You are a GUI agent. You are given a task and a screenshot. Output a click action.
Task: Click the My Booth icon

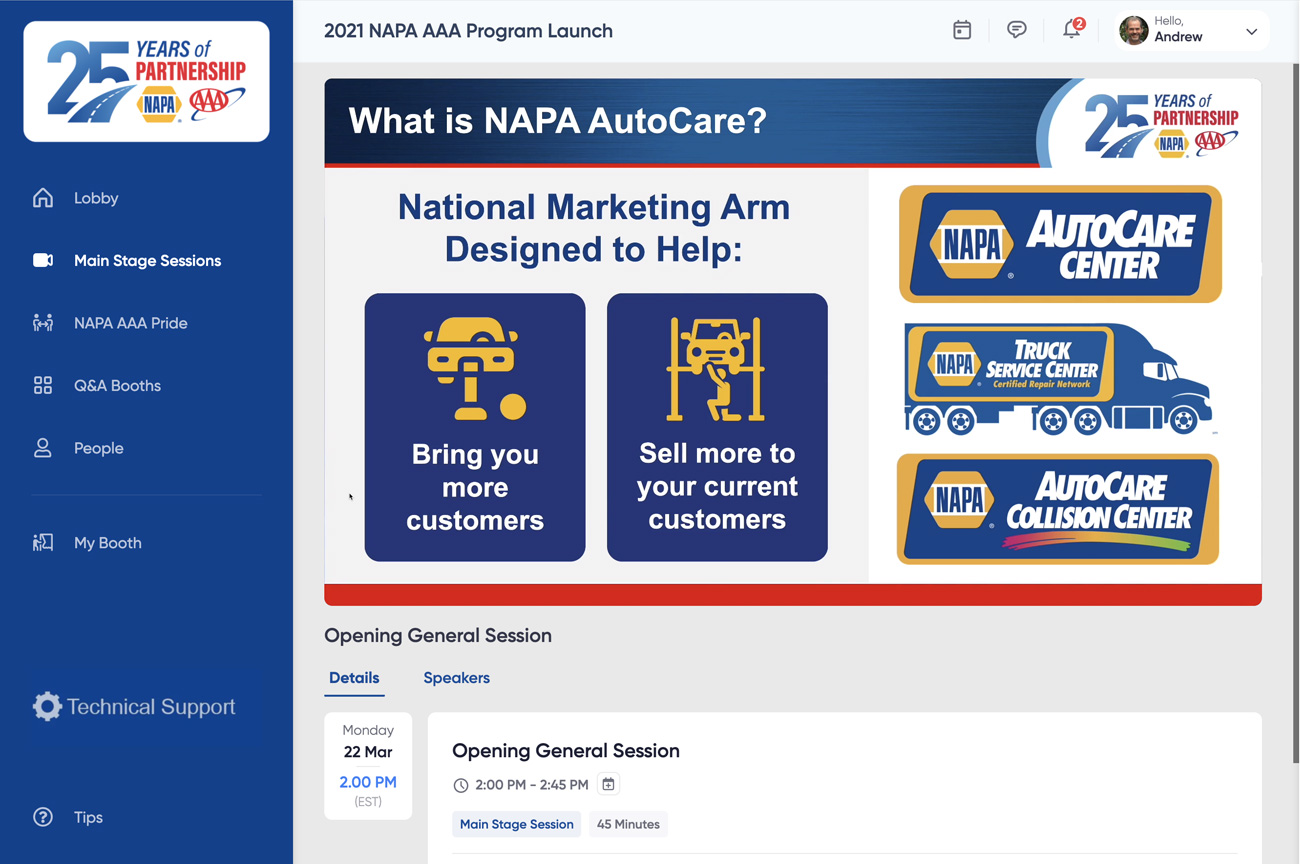43,543
